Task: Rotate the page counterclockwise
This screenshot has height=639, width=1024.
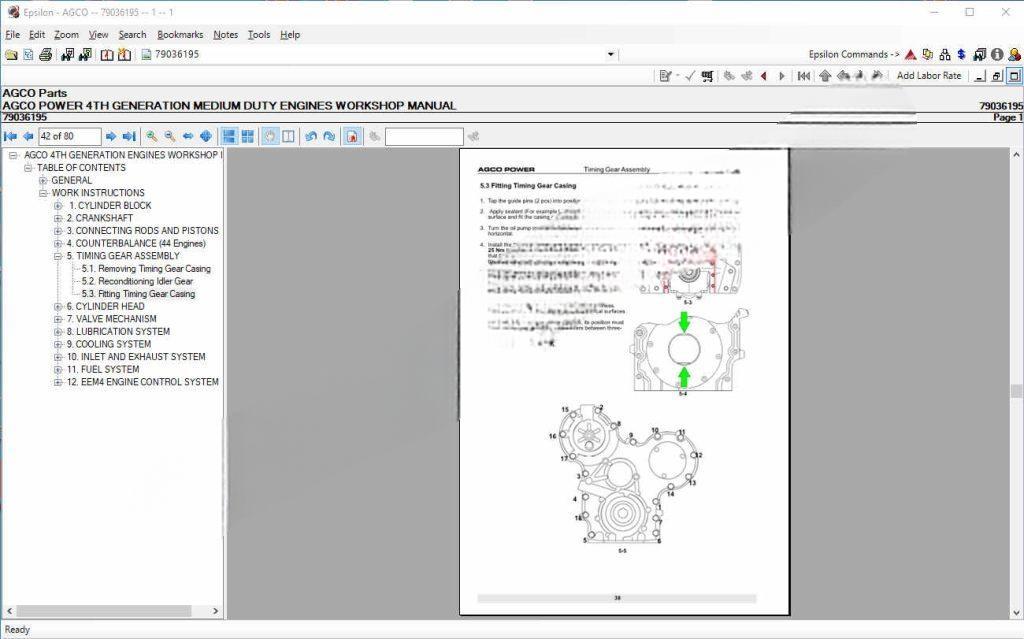Action: [x=311, y=136]
